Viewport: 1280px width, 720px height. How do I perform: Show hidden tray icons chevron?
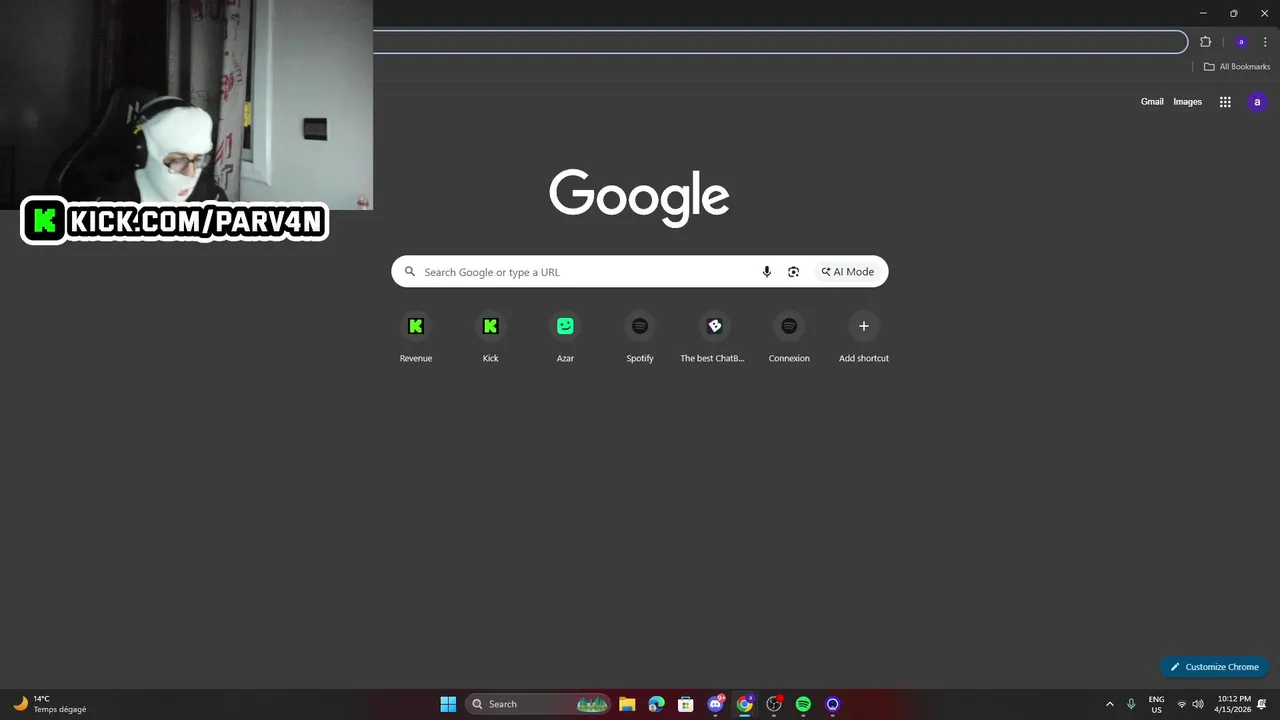click(x=1109, y=704)
